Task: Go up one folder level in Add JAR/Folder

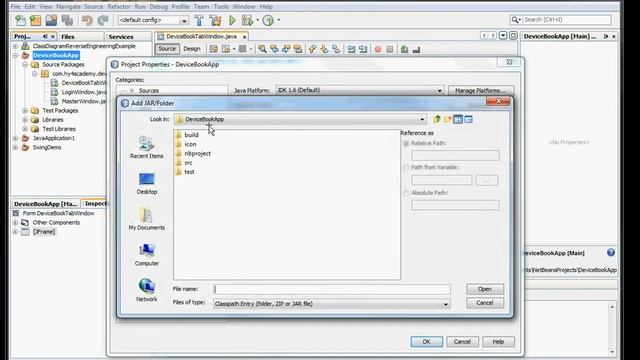Action: click(x=437, y=119)
